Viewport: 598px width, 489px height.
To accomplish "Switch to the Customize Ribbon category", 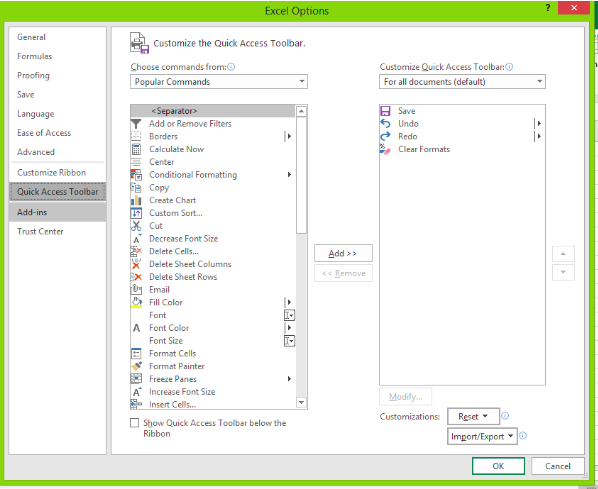I will click(51, 172).
